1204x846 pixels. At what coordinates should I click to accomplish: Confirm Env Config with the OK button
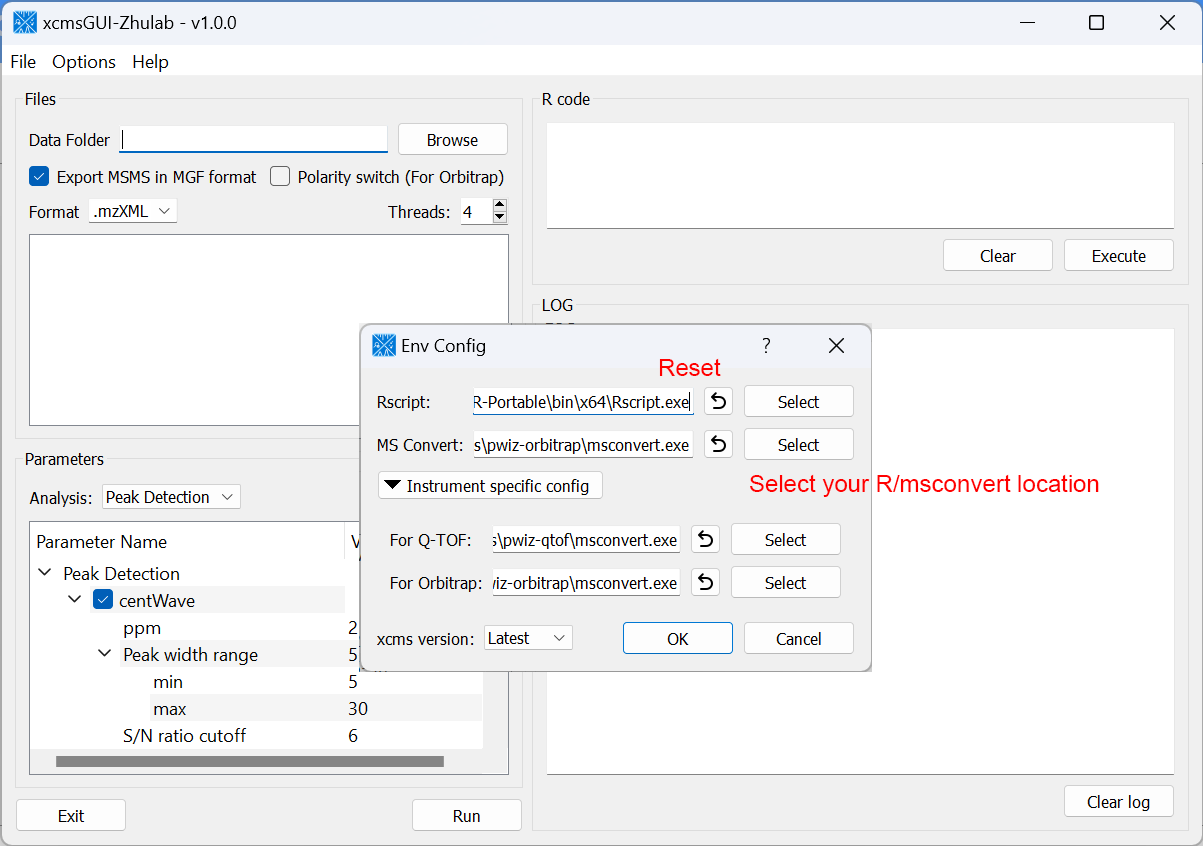tap(678, 639)
